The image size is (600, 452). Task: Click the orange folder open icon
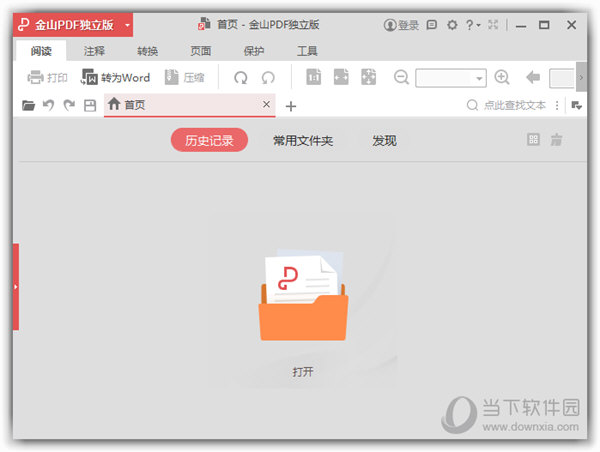pyautogui.click(x=303, y=295)
